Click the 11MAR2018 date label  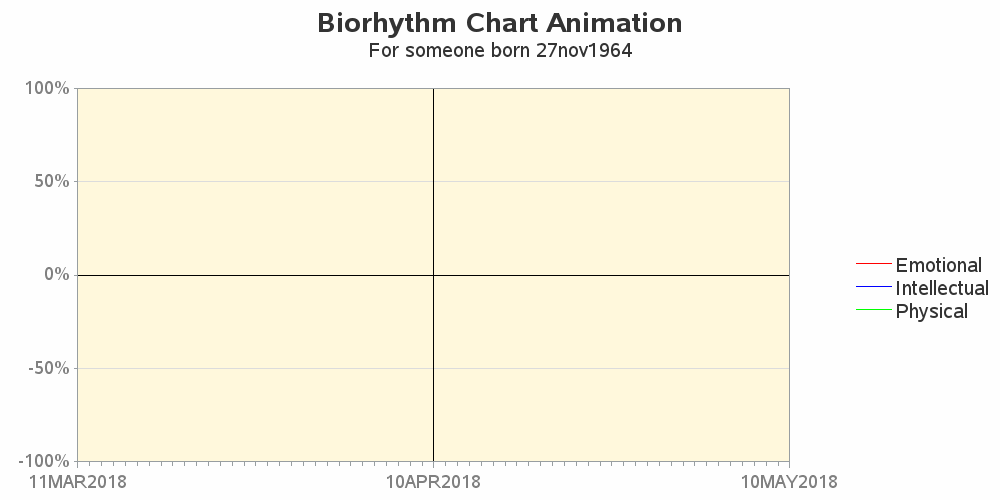pos(78,482)
